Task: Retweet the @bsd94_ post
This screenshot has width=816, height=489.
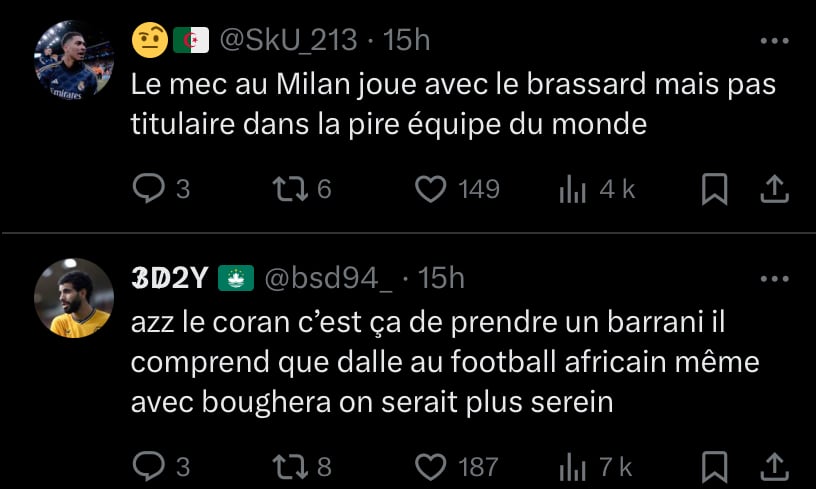Action: coord(287,466)
